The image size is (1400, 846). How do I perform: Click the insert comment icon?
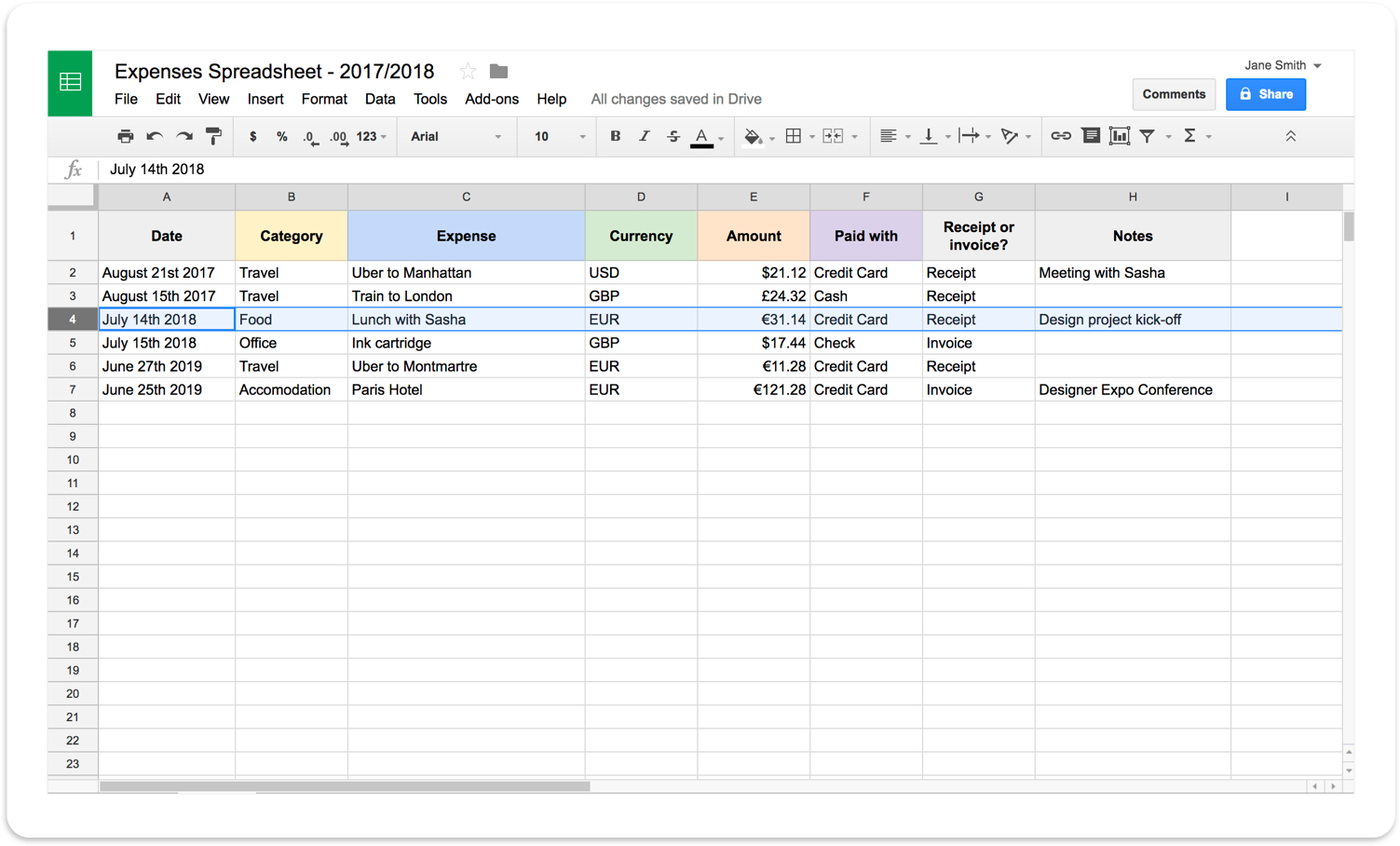(x=1090, y=136)
